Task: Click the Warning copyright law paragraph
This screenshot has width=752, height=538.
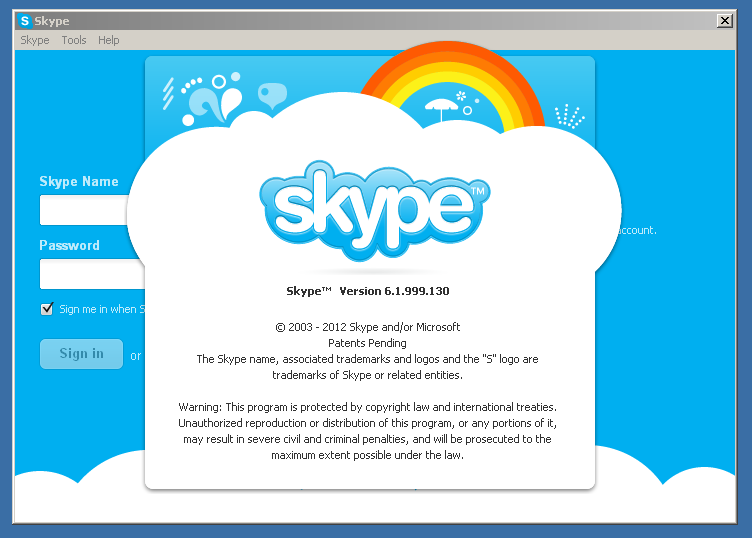Action: [x=368, y=431]
